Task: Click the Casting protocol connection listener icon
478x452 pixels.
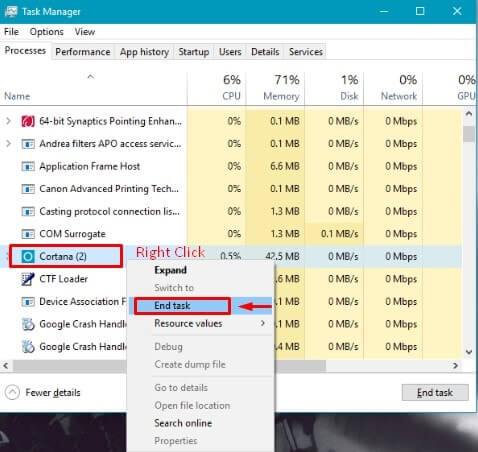Action: click(x=28, y=211)
